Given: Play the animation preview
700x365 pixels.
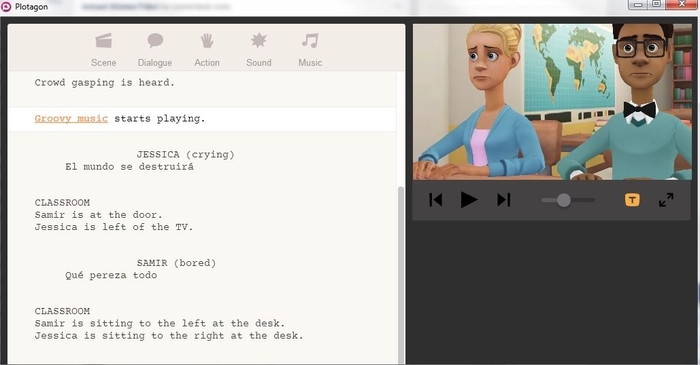Looking at the screenshot, I should 469,199.
